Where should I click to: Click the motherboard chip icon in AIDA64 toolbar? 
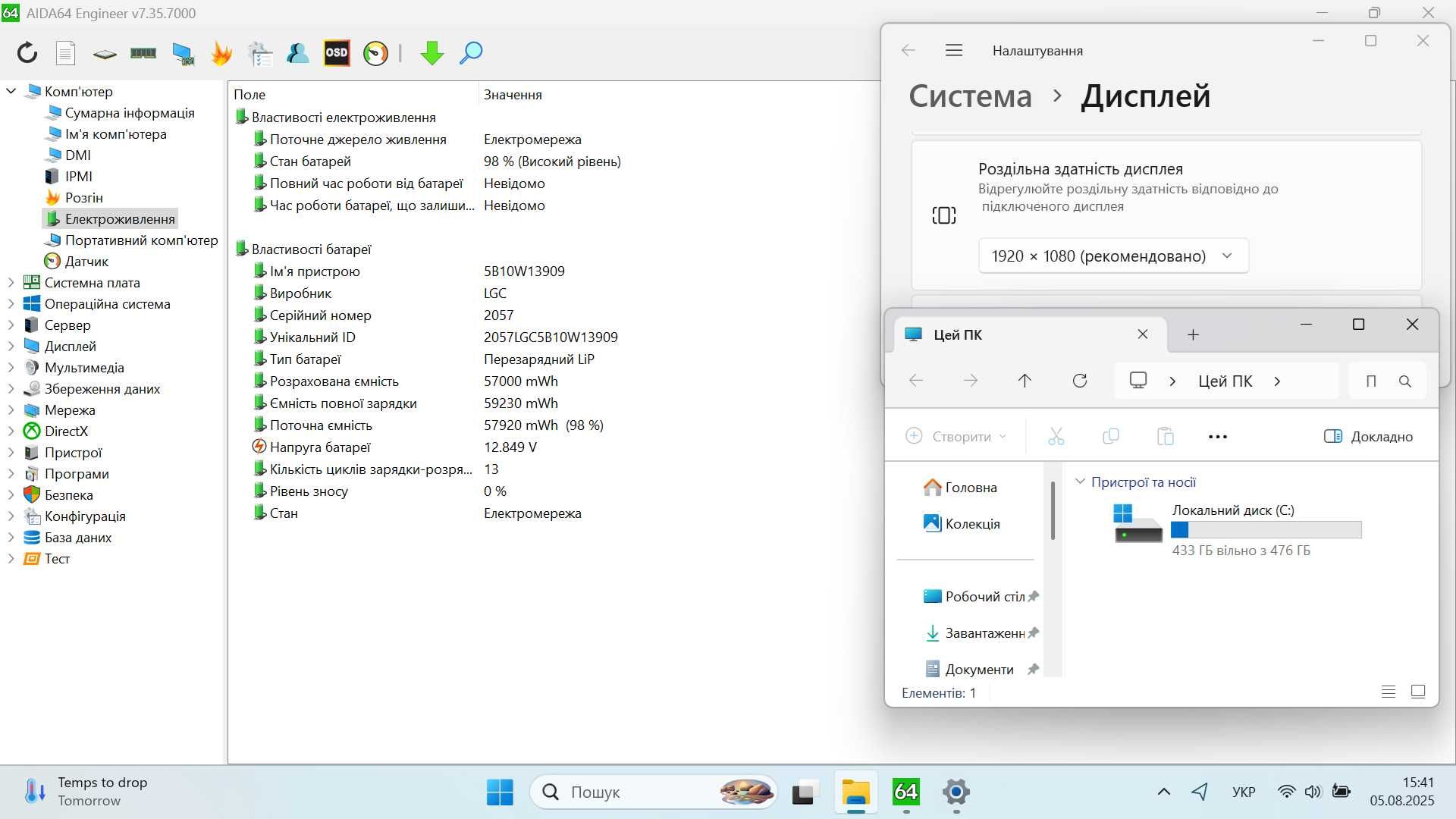coord(105,53)
